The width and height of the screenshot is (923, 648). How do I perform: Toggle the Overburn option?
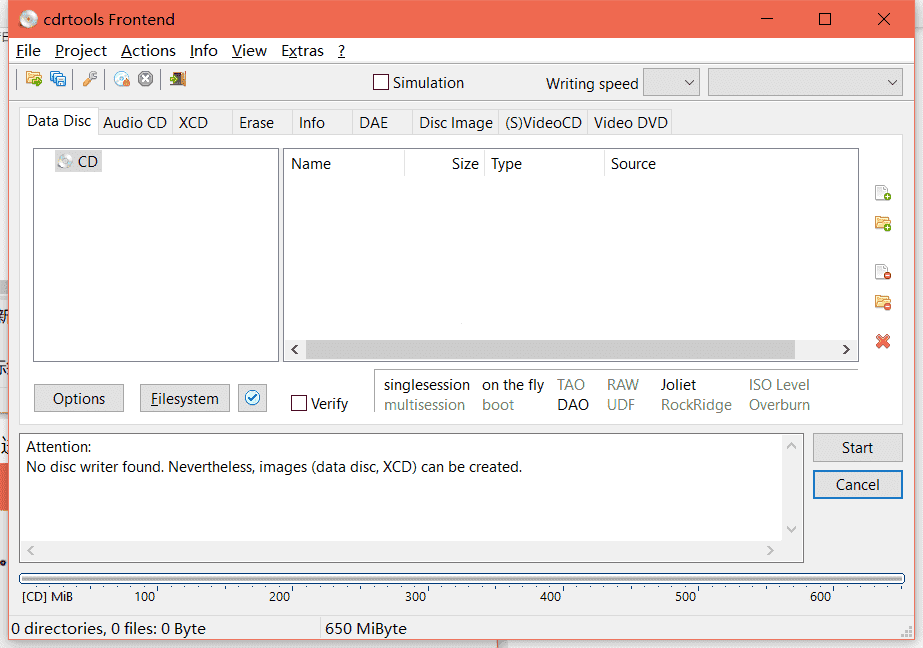[779, 405]
